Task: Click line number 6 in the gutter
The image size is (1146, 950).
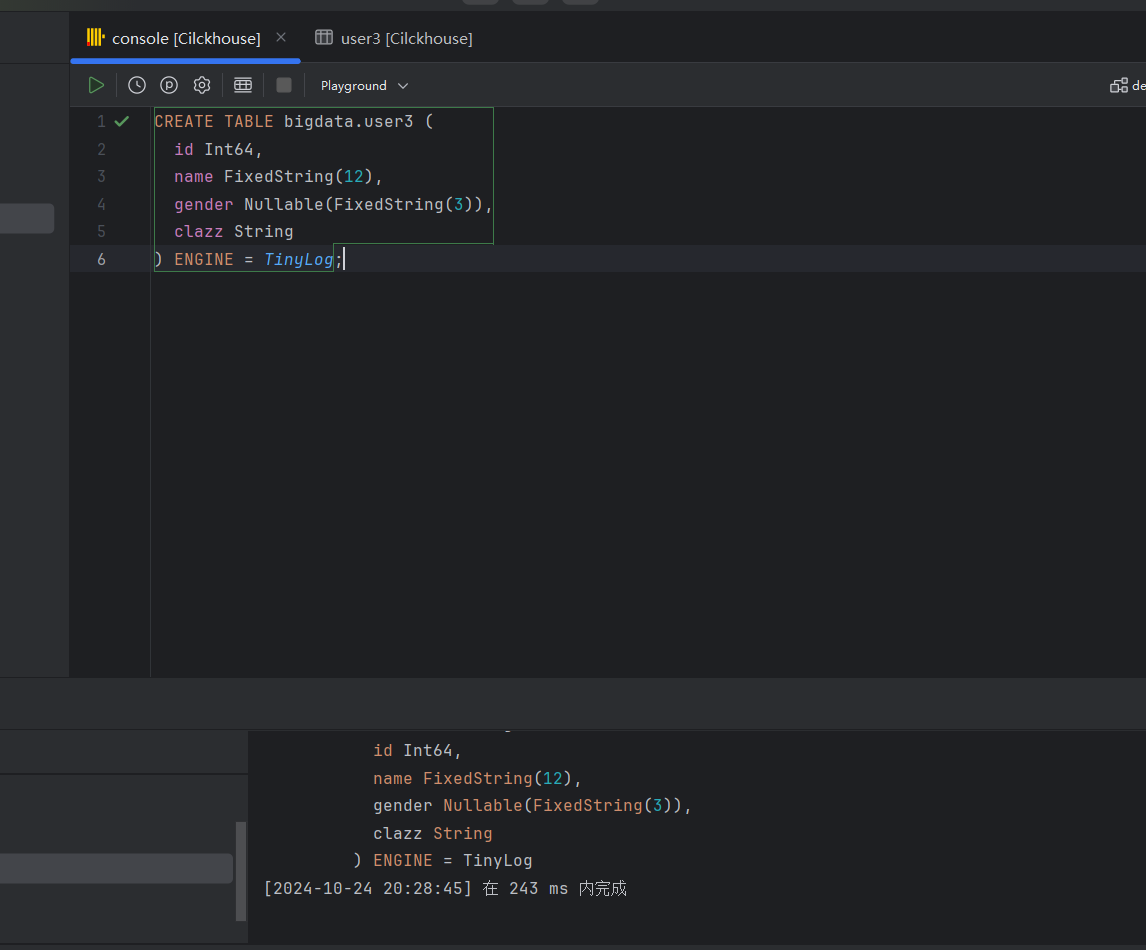Action: pyautogui.click(x=102, y=259)
